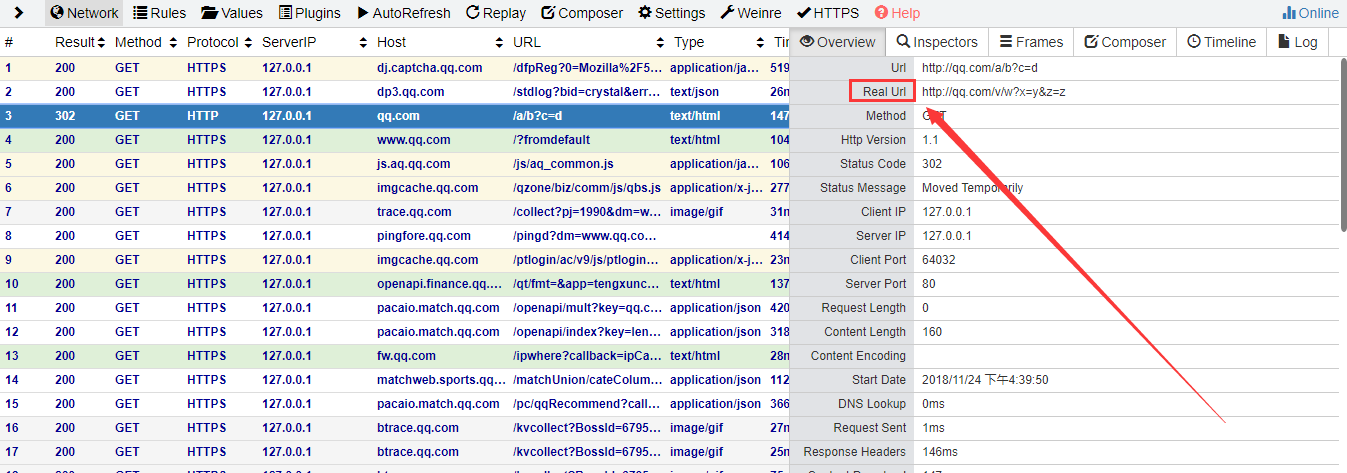The height and width of the screenshot is (473, 1347).
Task: Click the Inspectors magnifier icon
Action: tap(903, 42)
